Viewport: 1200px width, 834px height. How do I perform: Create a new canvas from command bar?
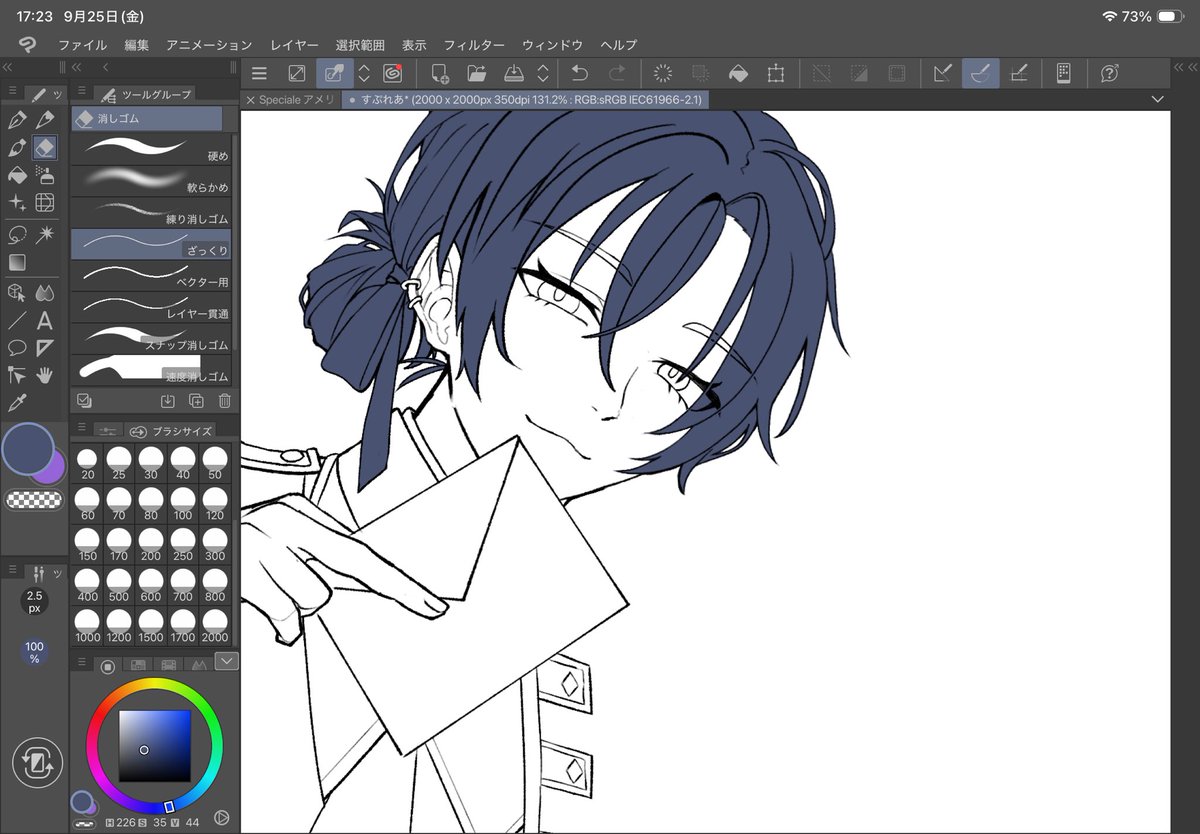439,73
